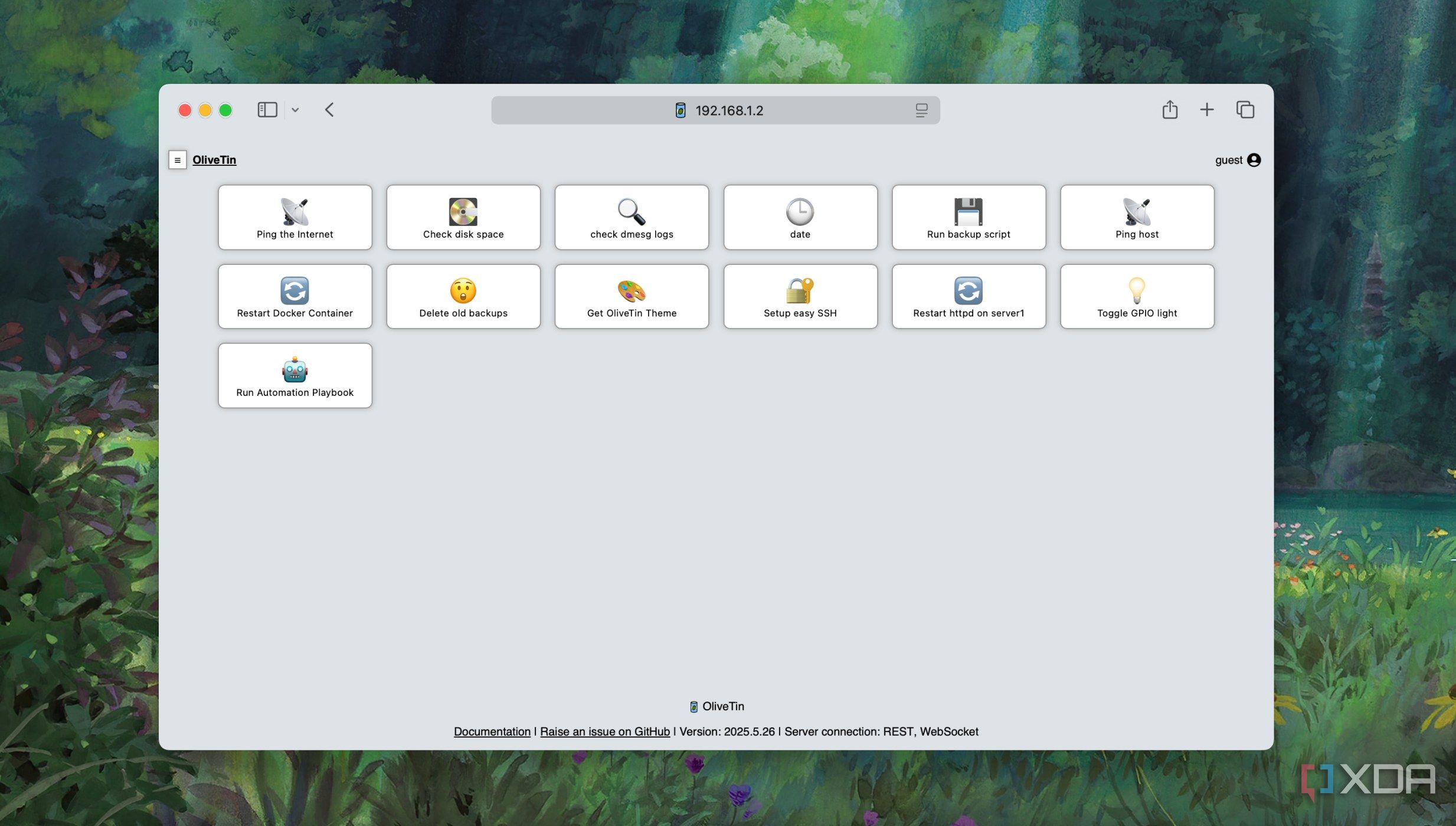Screen dimensions: 1456x826
Task: Click the Setup easy SSH label
Action: coord(800,313)
